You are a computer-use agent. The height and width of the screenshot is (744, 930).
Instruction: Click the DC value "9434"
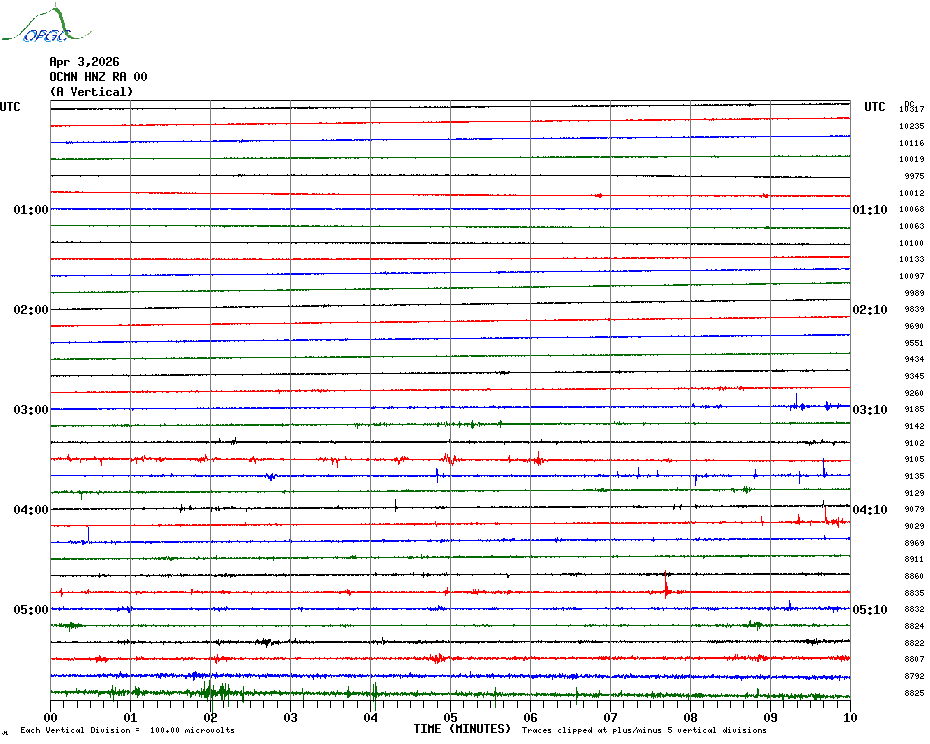click(914, 359)
